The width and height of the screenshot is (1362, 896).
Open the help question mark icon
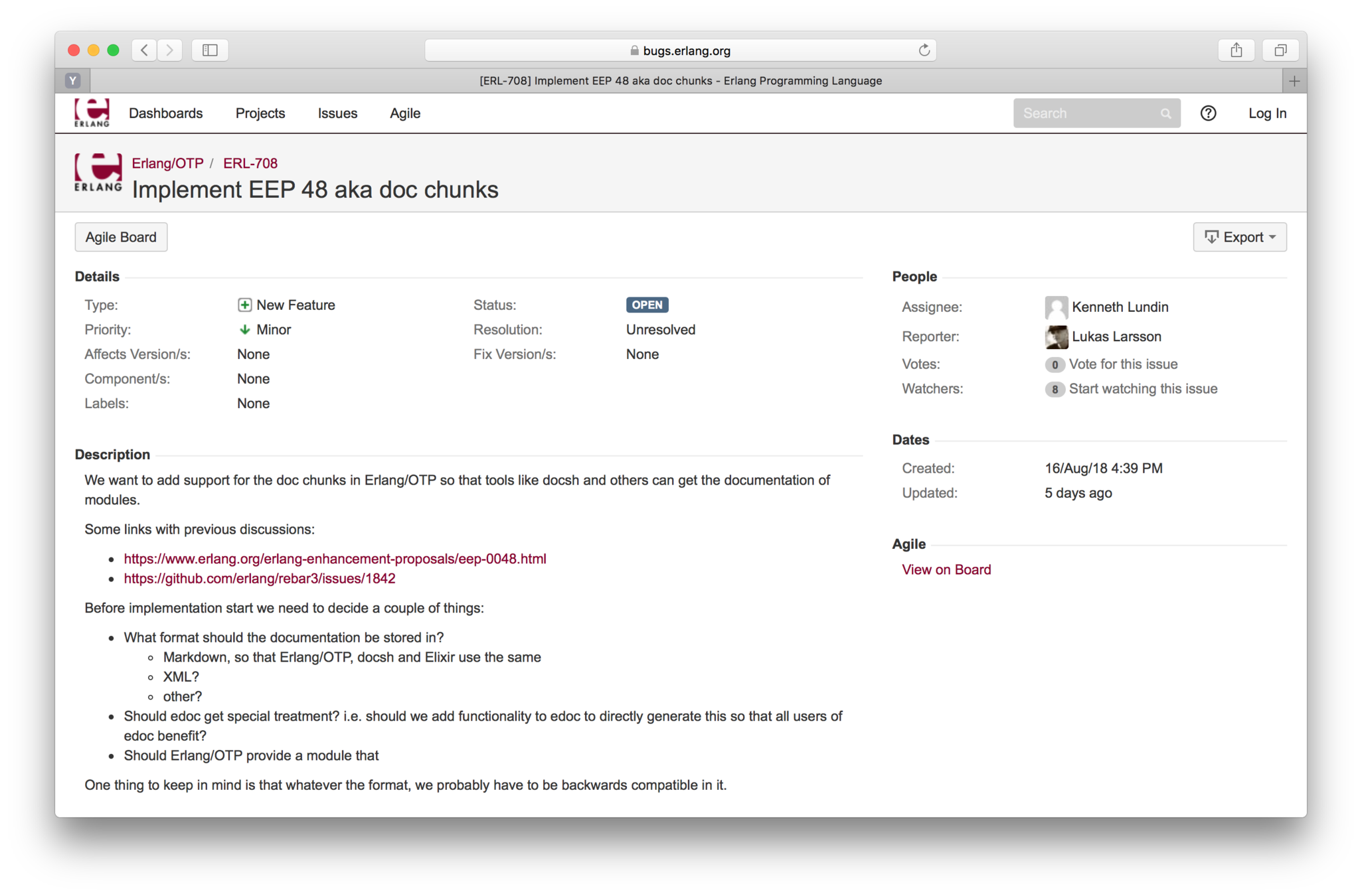(1208, 113)
